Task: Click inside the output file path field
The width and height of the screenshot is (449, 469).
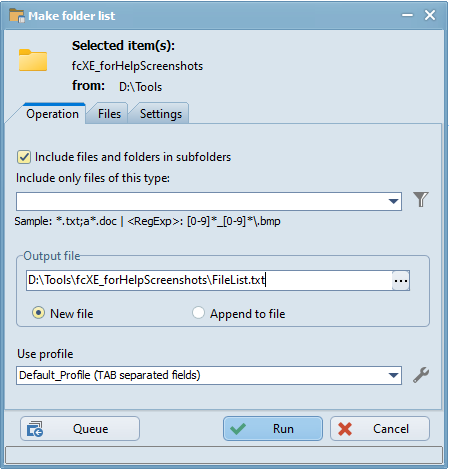Action: click(209, 280)
